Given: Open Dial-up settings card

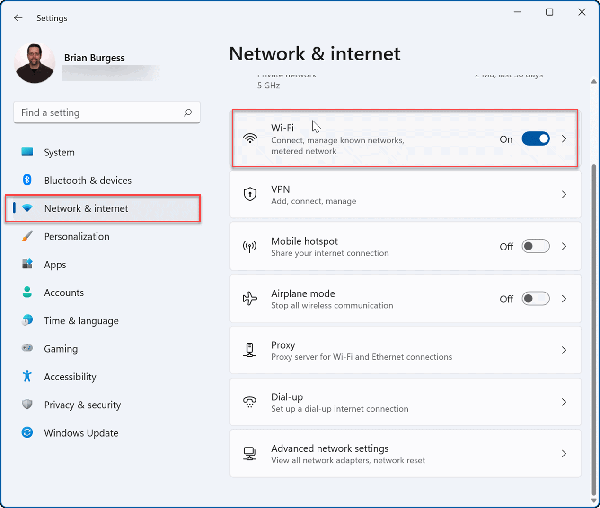Looking at the screenshot, I should click(405, 402).
